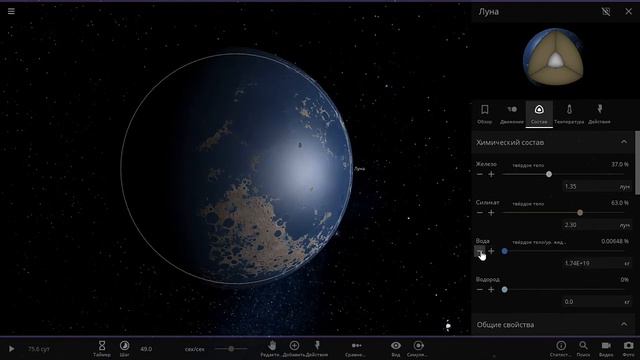This screenshot has width=640, height=360.
Task: Start Видео recording camera icon
Action: (606, 349)
